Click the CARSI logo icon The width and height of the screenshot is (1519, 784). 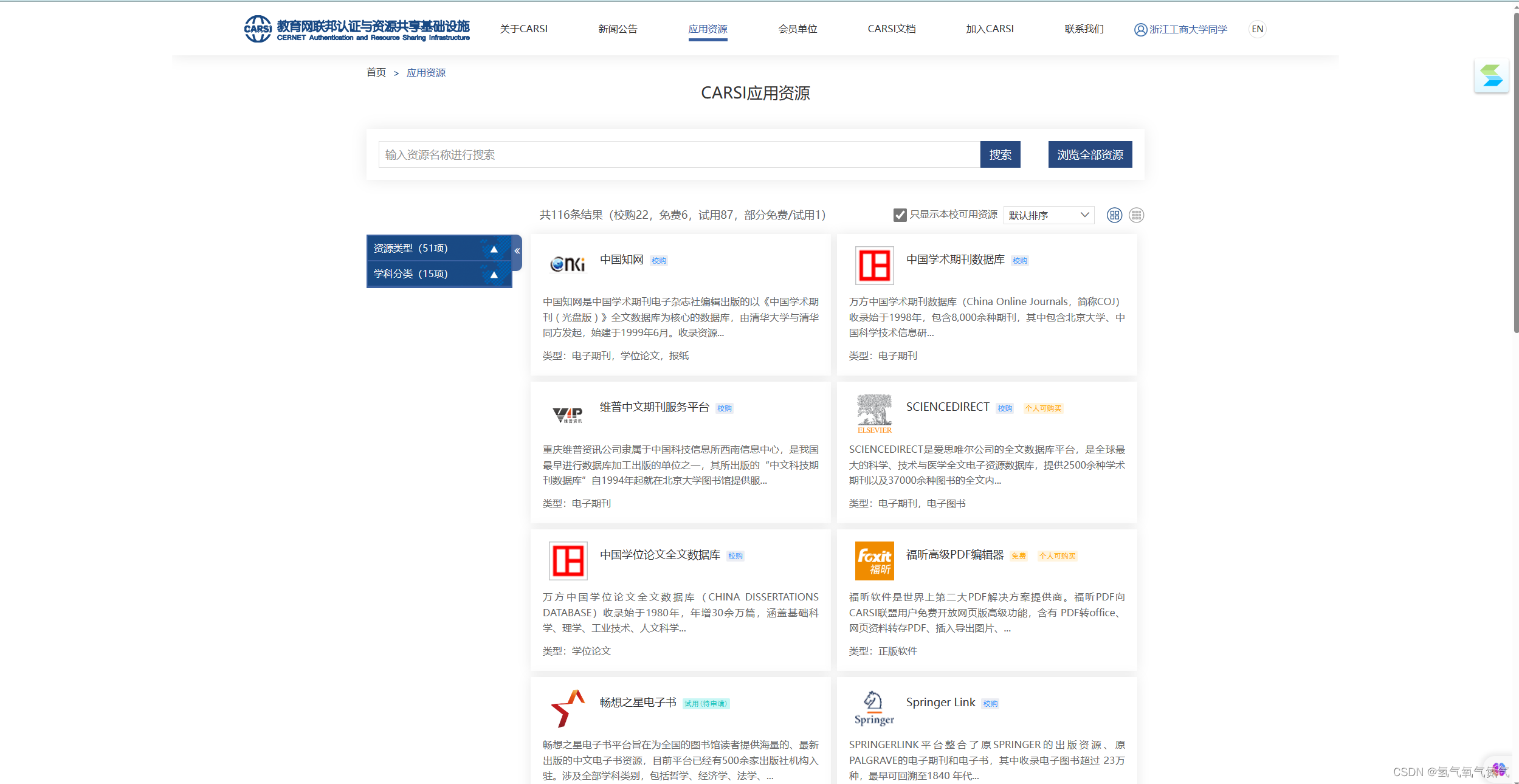tap(258, 29)
